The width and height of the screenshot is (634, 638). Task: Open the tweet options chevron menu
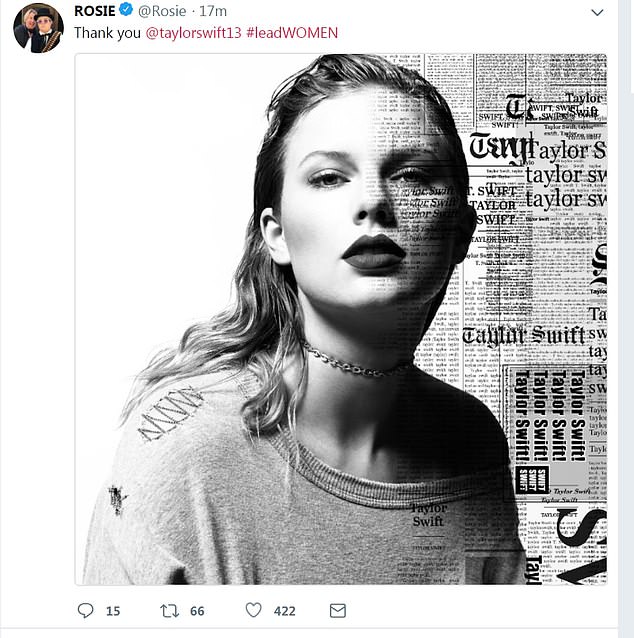click(x=598, y=13)
